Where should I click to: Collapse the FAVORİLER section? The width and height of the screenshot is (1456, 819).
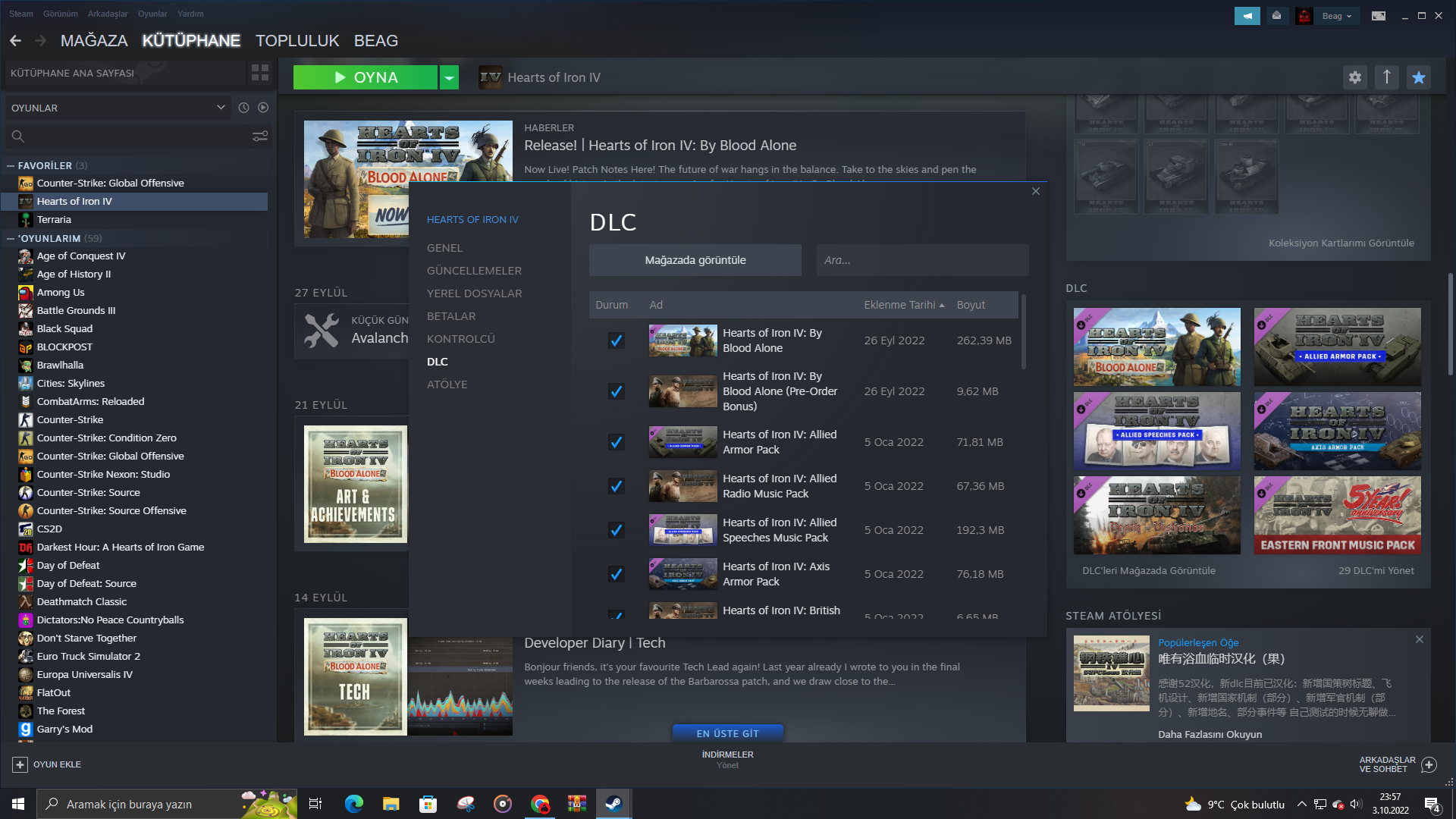tap(11, 165)
